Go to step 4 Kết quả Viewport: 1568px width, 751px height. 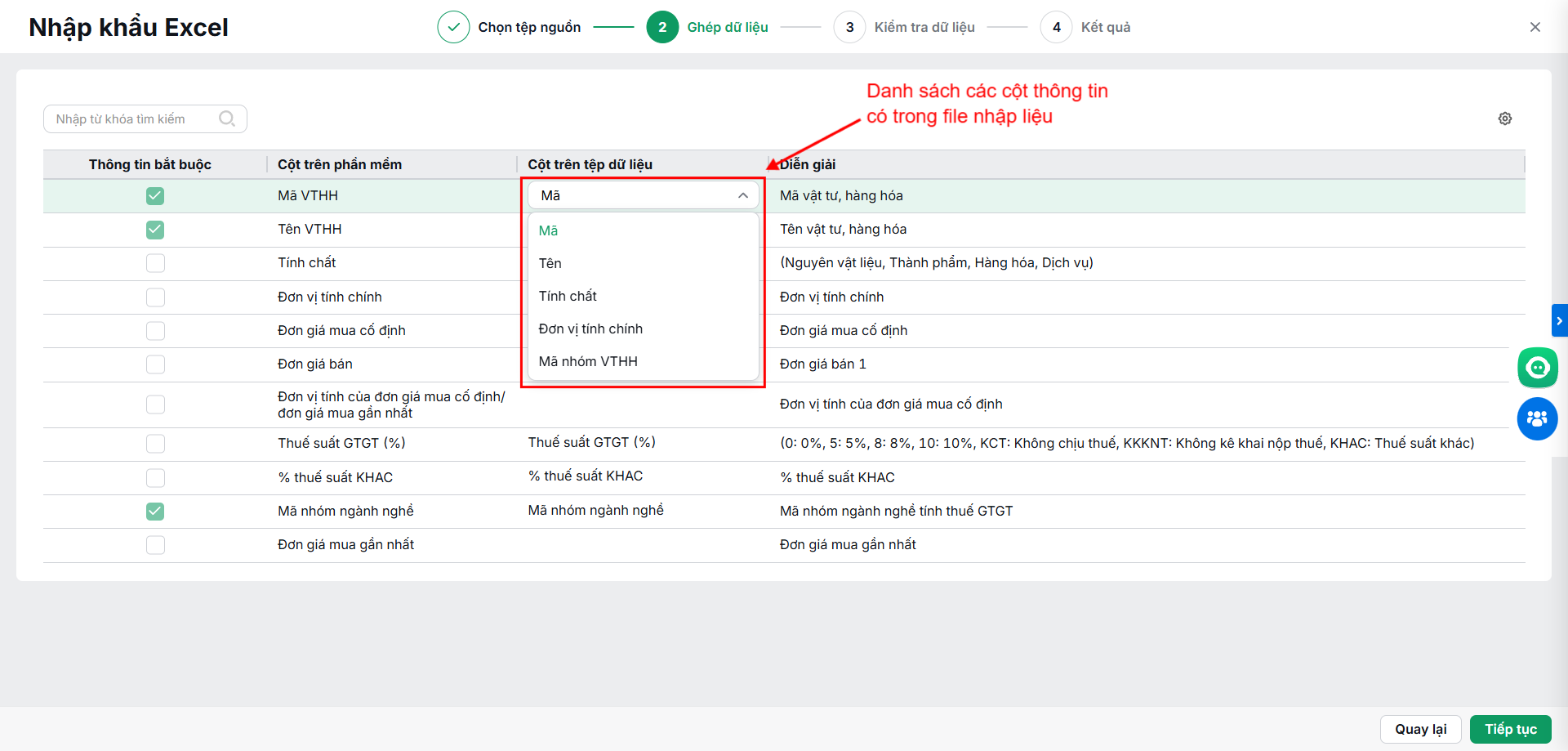pos(1085,27)
